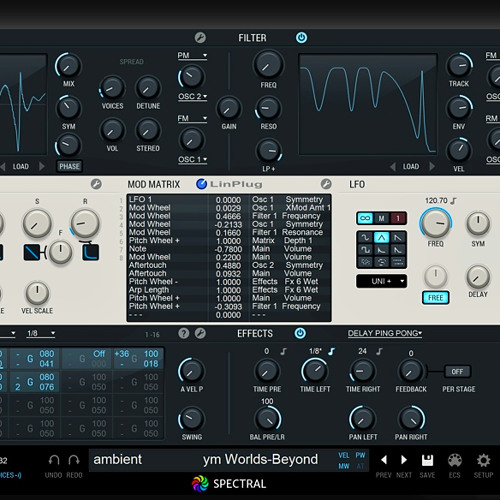Viewport: 500px width, 500px height.
Task: Toggle the LFO FREE button
Action: tap(435, 298)
